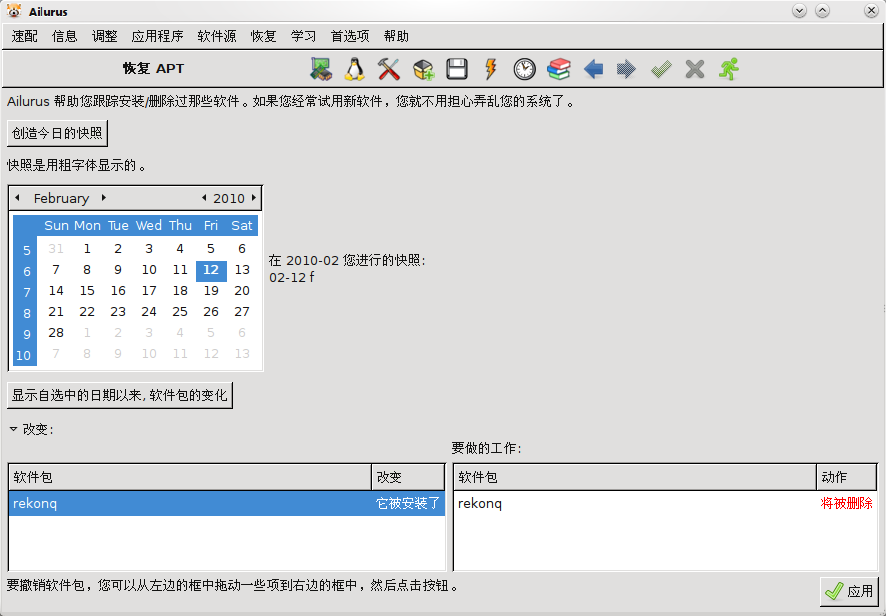This screenshot has height=616, width=886.
Task: Open the hammer and screwdriver tools icon
Action: tap(389, 69)
